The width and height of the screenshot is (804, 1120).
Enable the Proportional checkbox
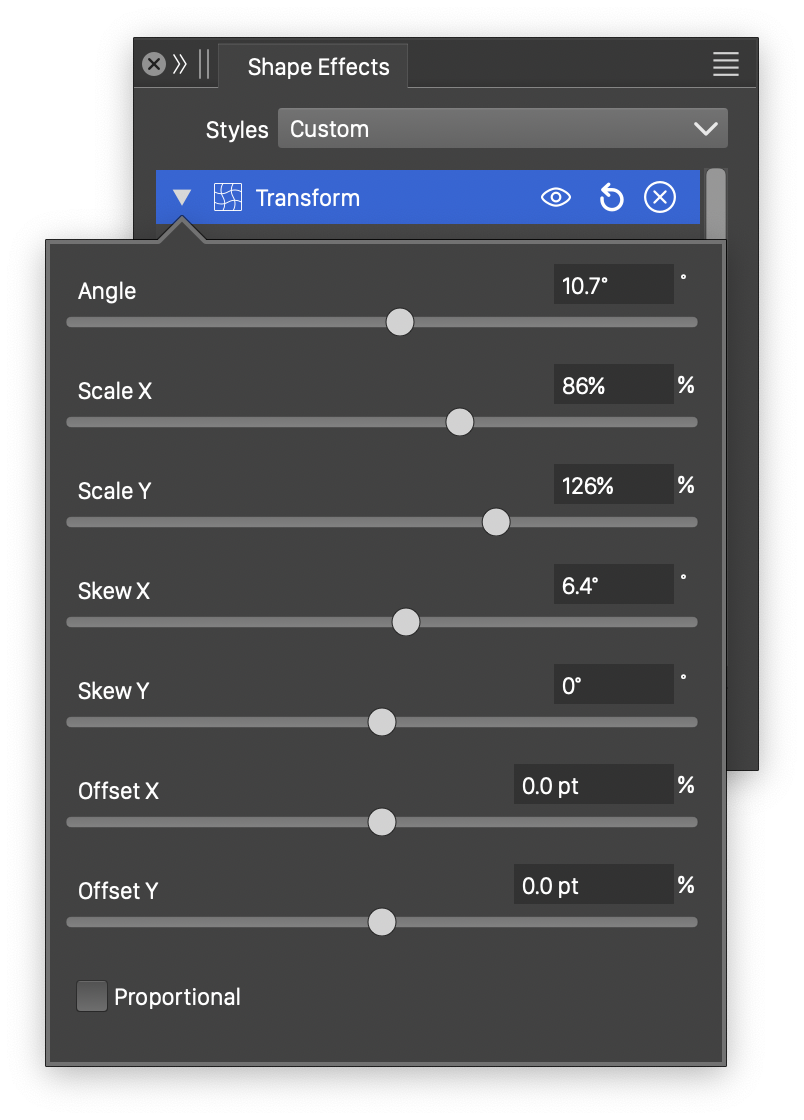point(92,996)
